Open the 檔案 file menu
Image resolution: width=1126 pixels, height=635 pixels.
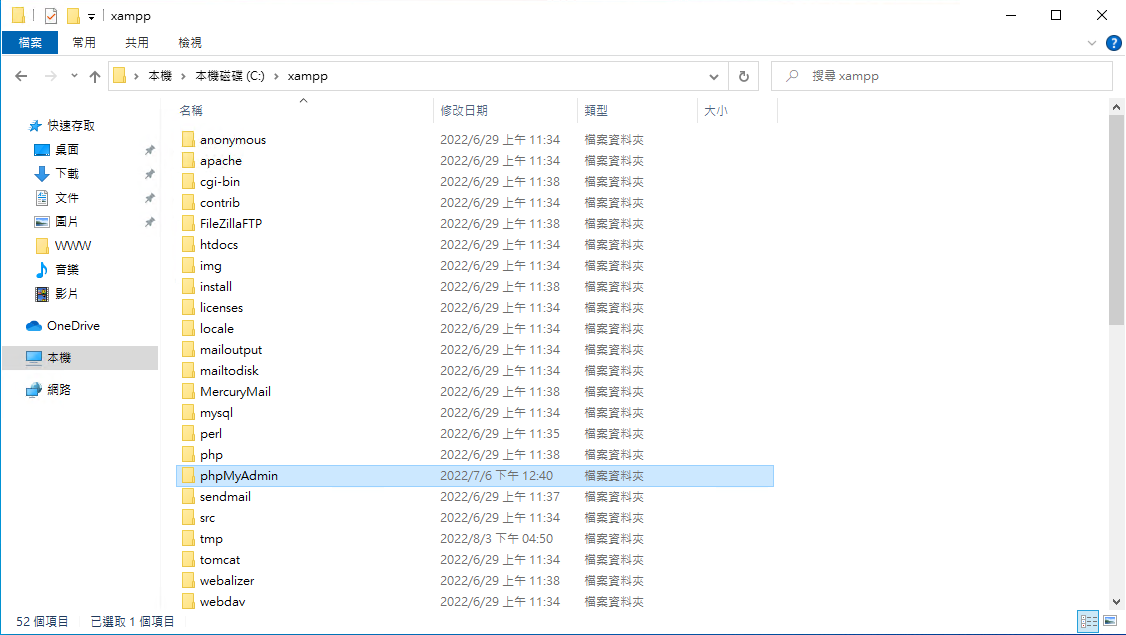[x=30, y=43]
